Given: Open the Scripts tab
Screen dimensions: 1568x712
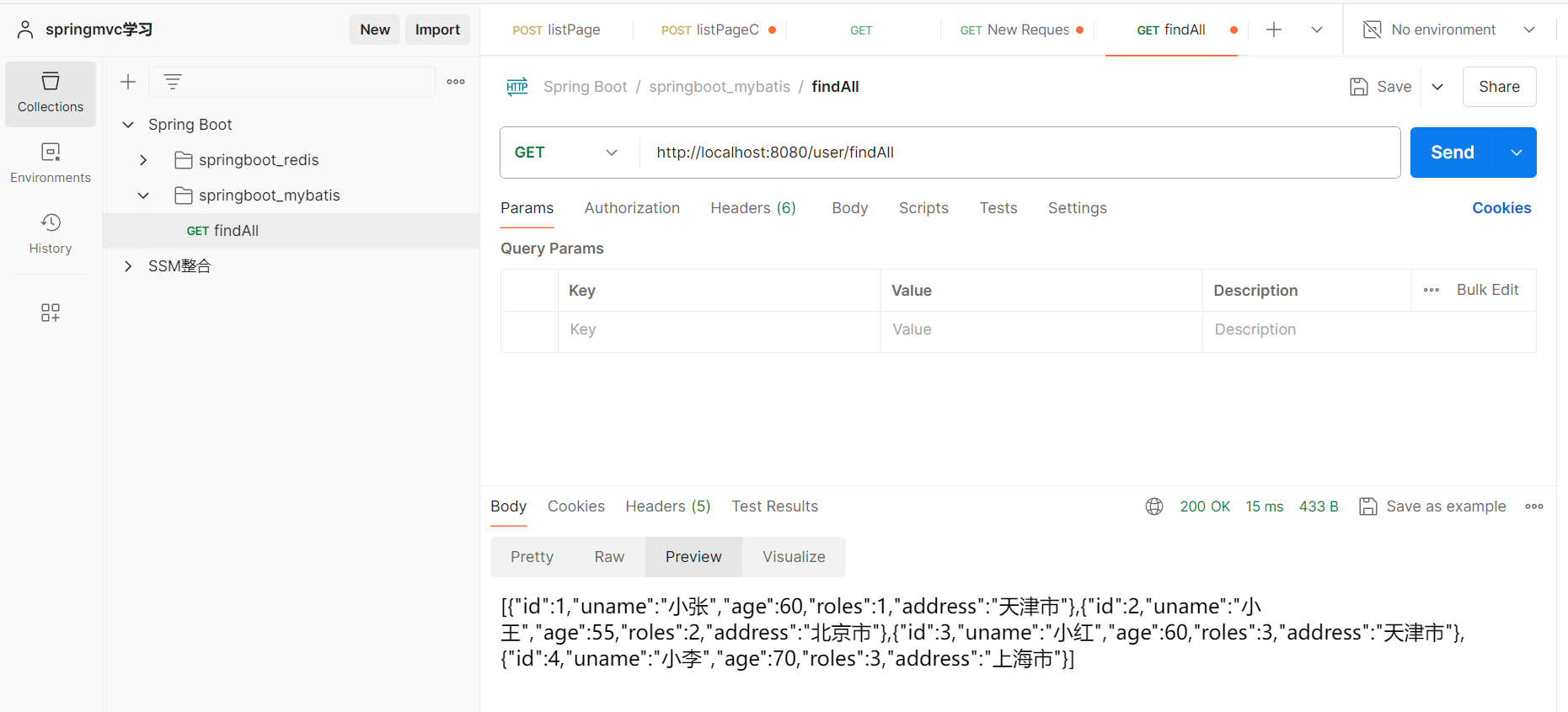Looking at the screenshot, I should pos(923,208).
